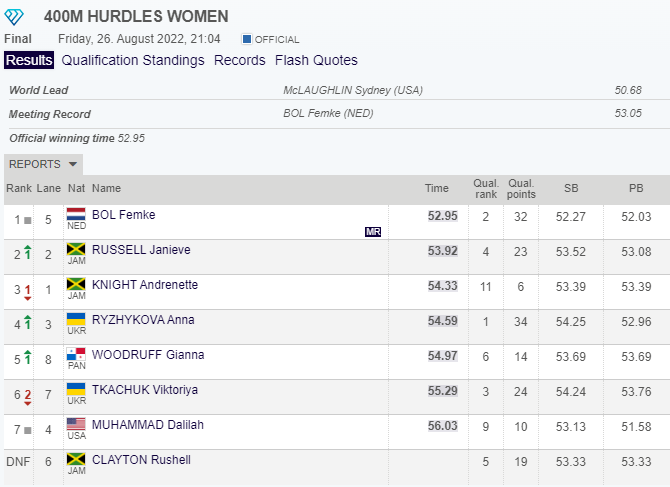Expand the REPORTS dropdown

point(43,164)
